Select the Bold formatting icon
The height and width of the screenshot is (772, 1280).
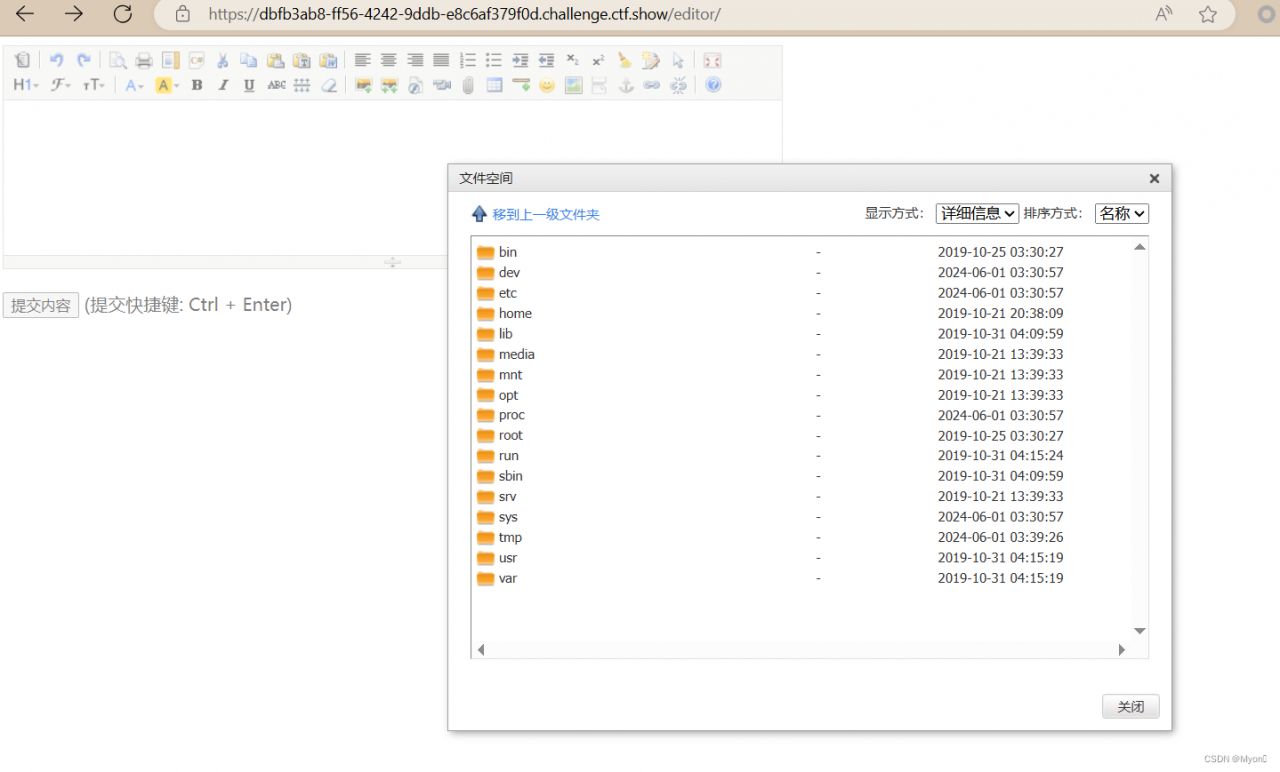point(196,85)
